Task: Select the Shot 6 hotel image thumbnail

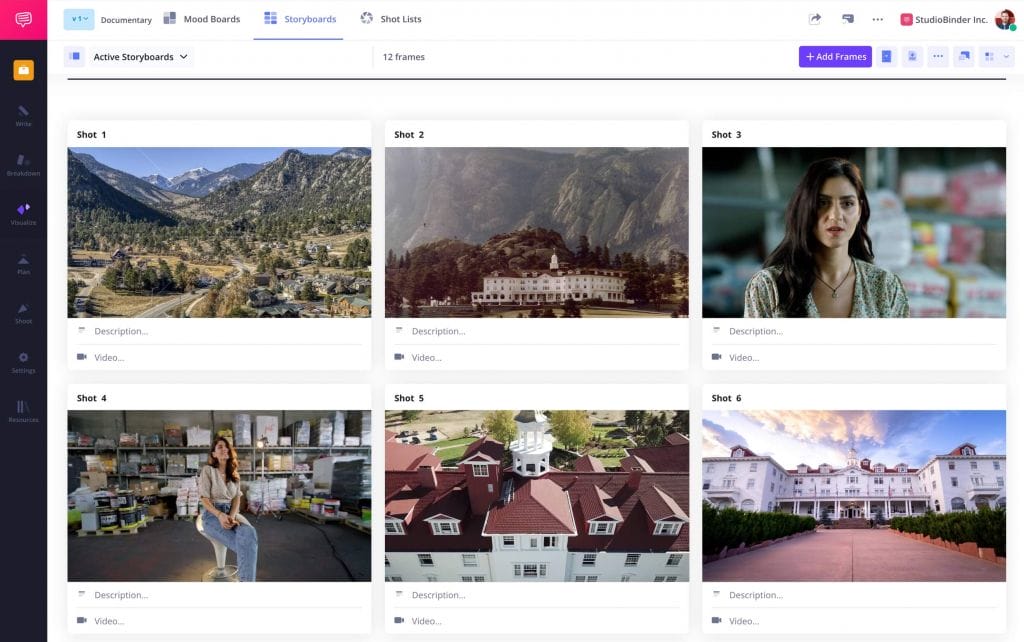Action: point(853,496)
